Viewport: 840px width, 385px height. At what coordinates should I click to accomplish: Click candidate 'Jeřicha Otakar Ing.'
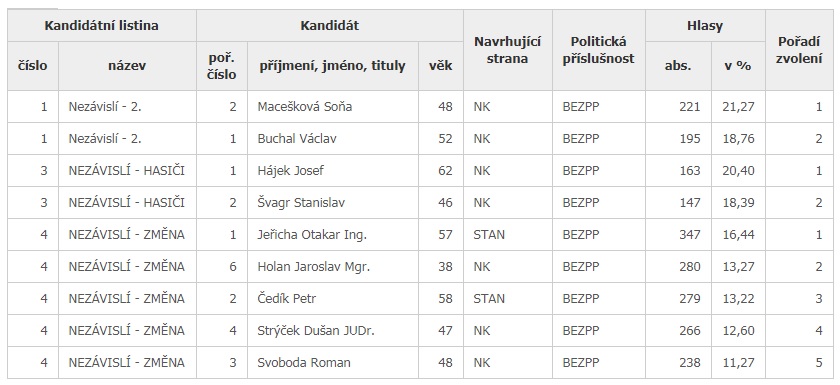312,235
